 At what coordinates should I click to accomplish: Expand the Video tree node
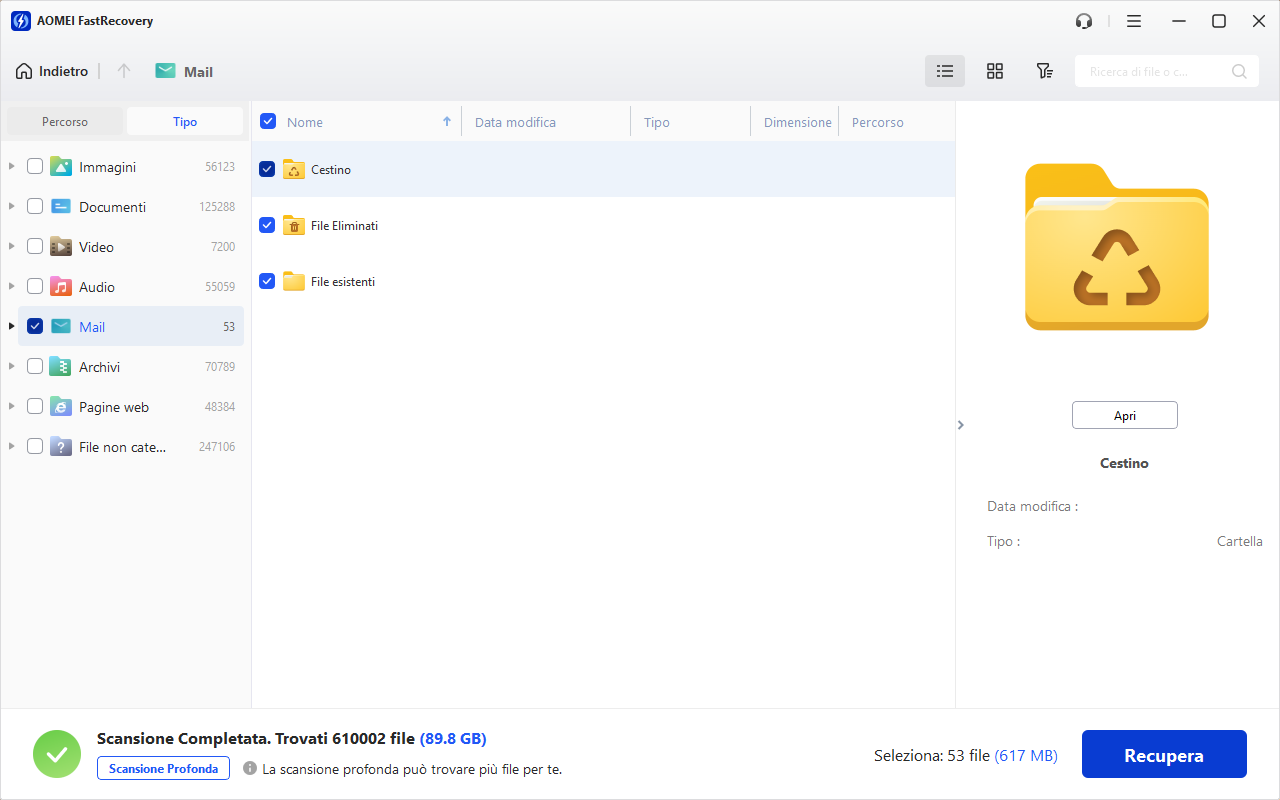pyautogui.click(x=11, y=246)
